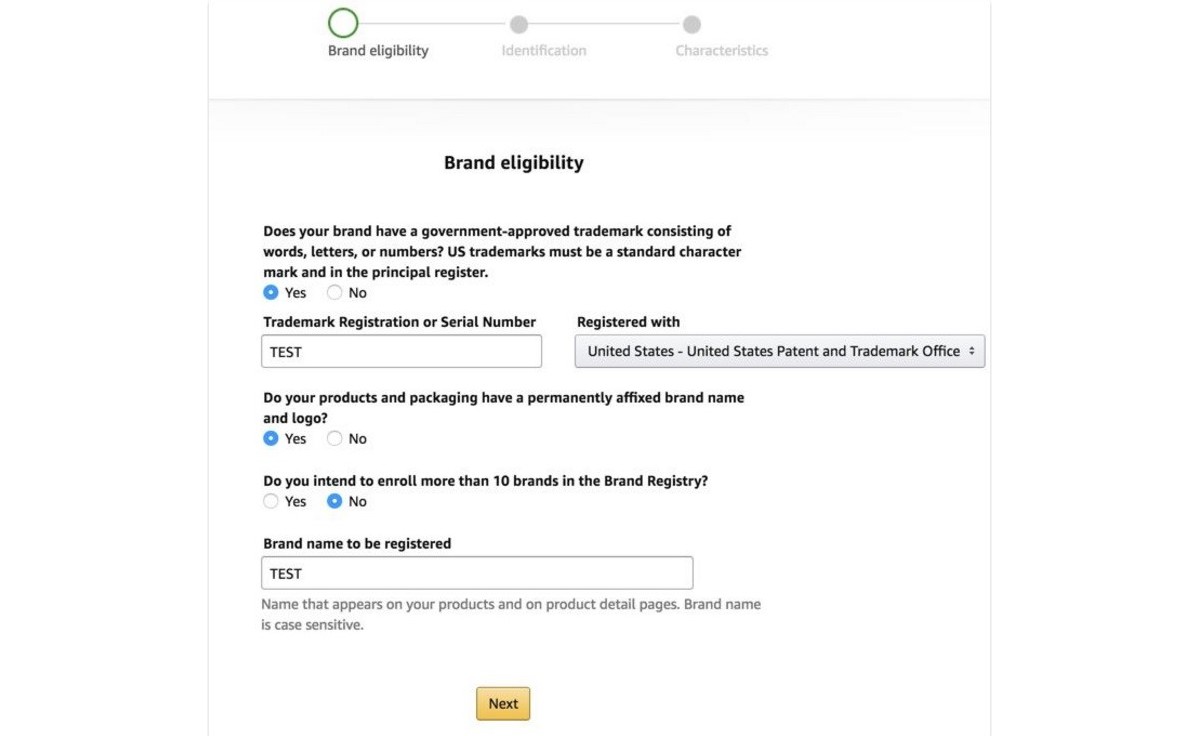This screenshot has width=1200, height=736.
Task: Click the Registered with label
Action: pos(628,322)
